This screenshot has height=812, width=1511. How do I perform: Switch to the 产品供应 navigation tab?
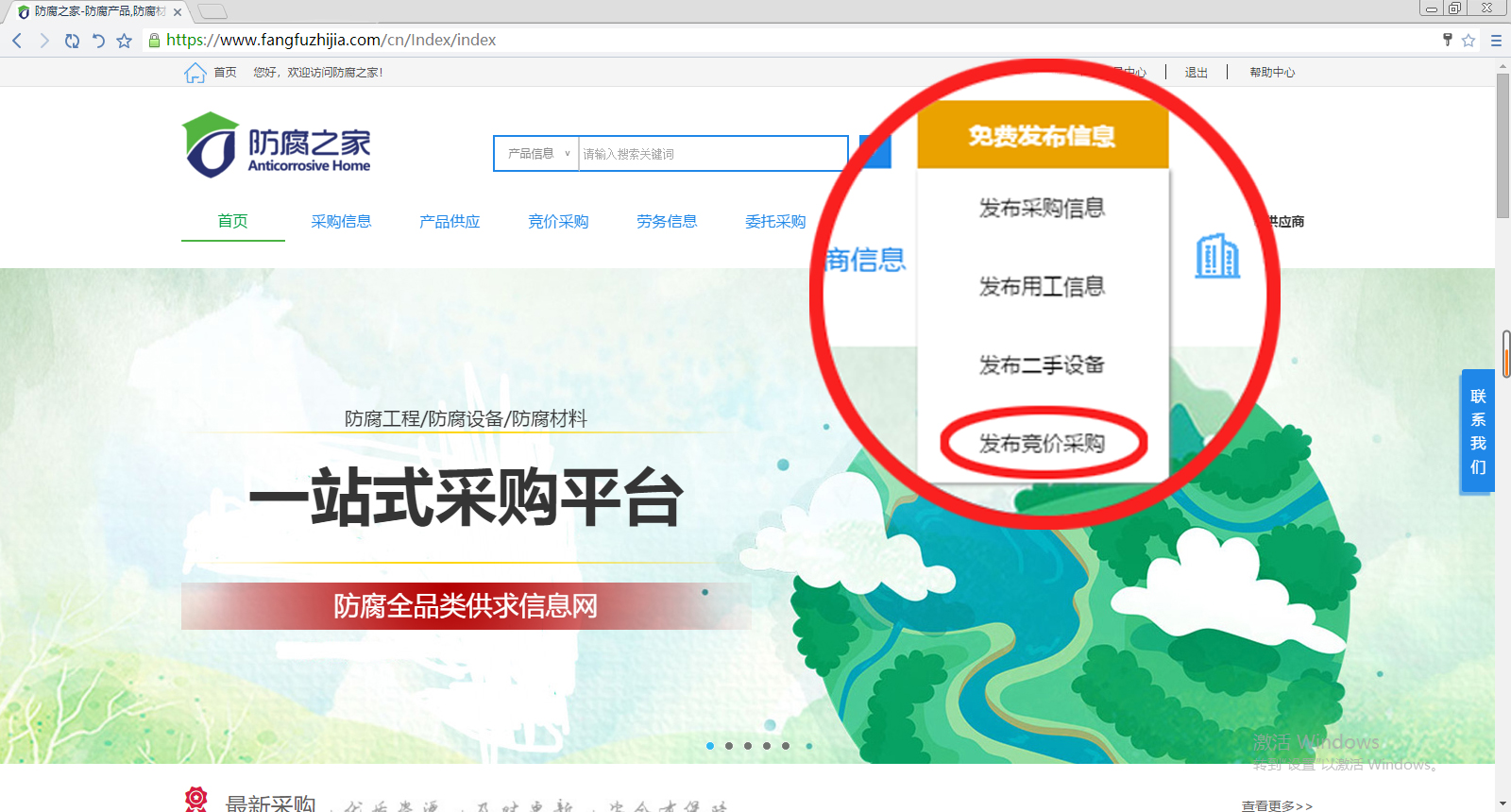pos(450,221)
